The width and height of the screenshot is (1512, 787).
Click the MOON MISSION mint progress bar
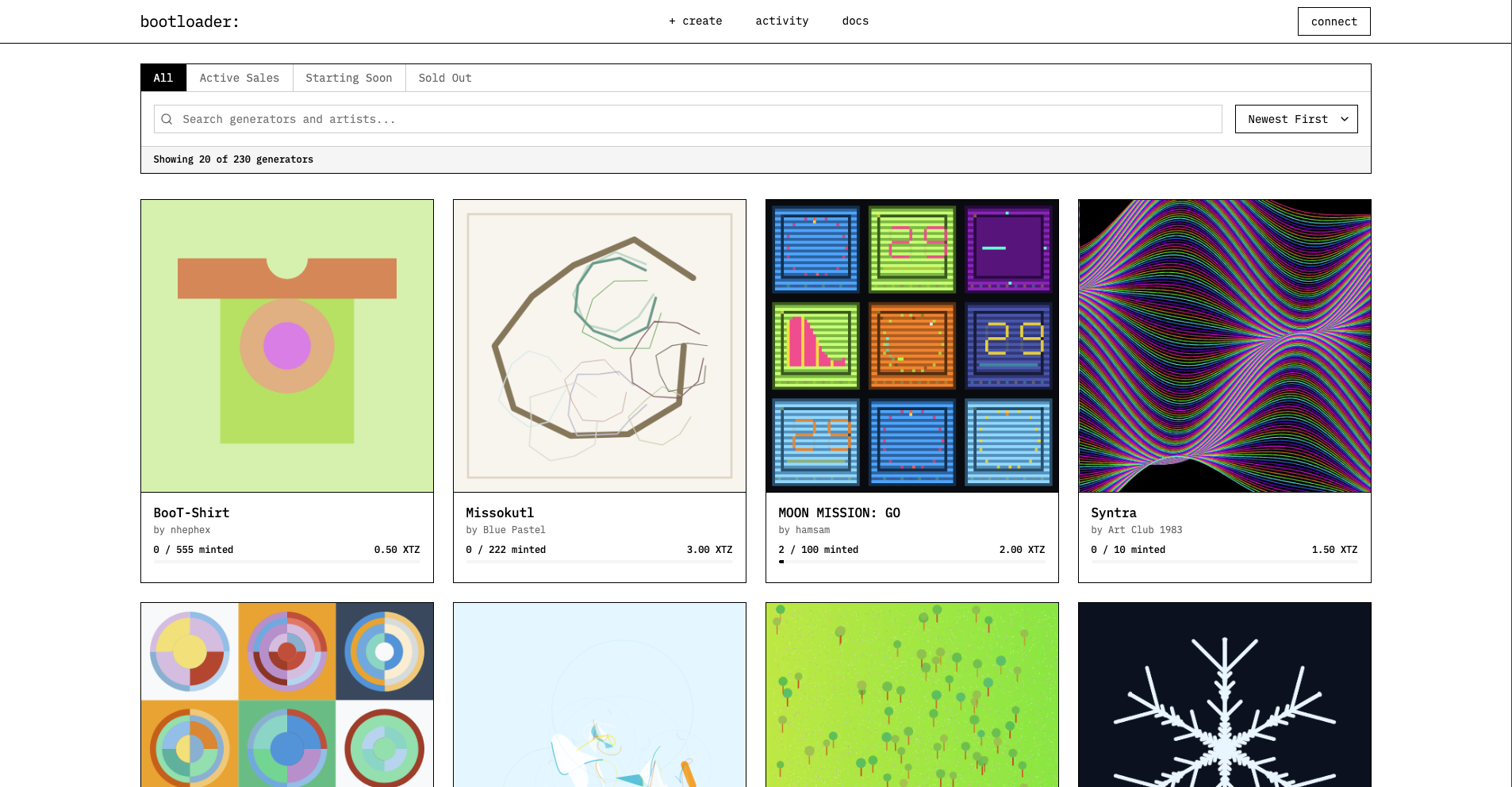[912, 562]
